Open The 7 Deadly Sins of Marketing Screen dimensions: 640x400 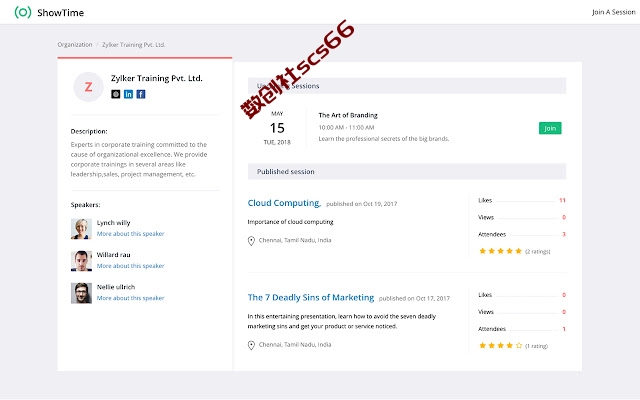pos(311,298)
